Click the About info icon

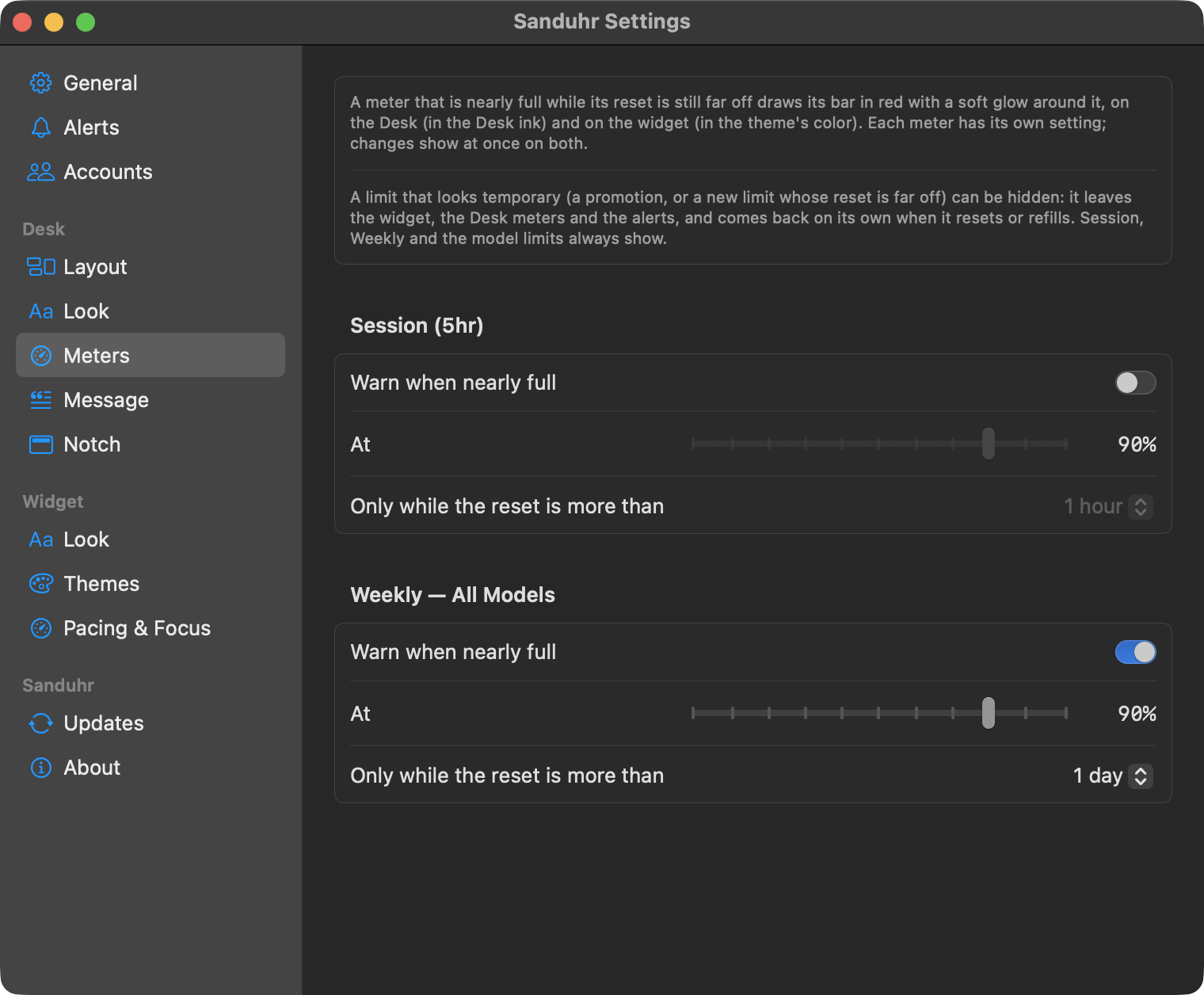coord(40,768)
